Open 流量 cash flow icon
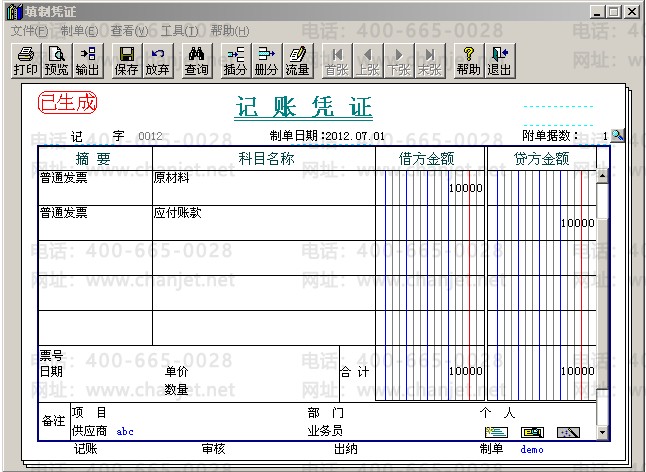 [297, 61]
